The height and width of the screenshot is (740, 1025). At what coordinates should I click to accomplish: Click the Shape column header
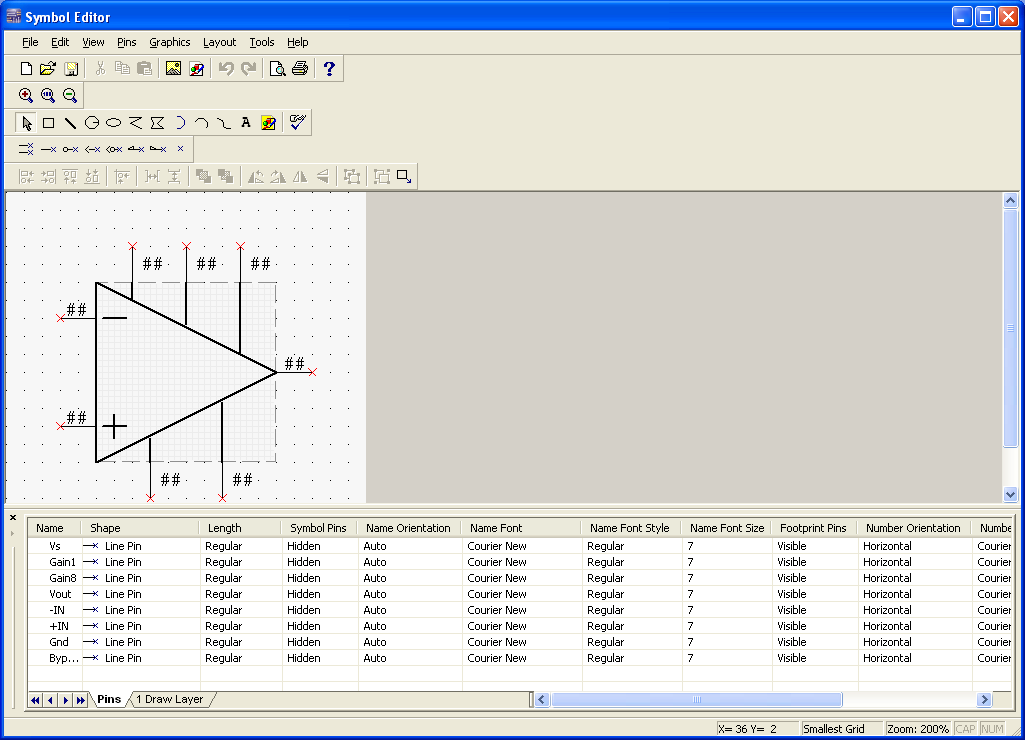(x=139, y=528)
